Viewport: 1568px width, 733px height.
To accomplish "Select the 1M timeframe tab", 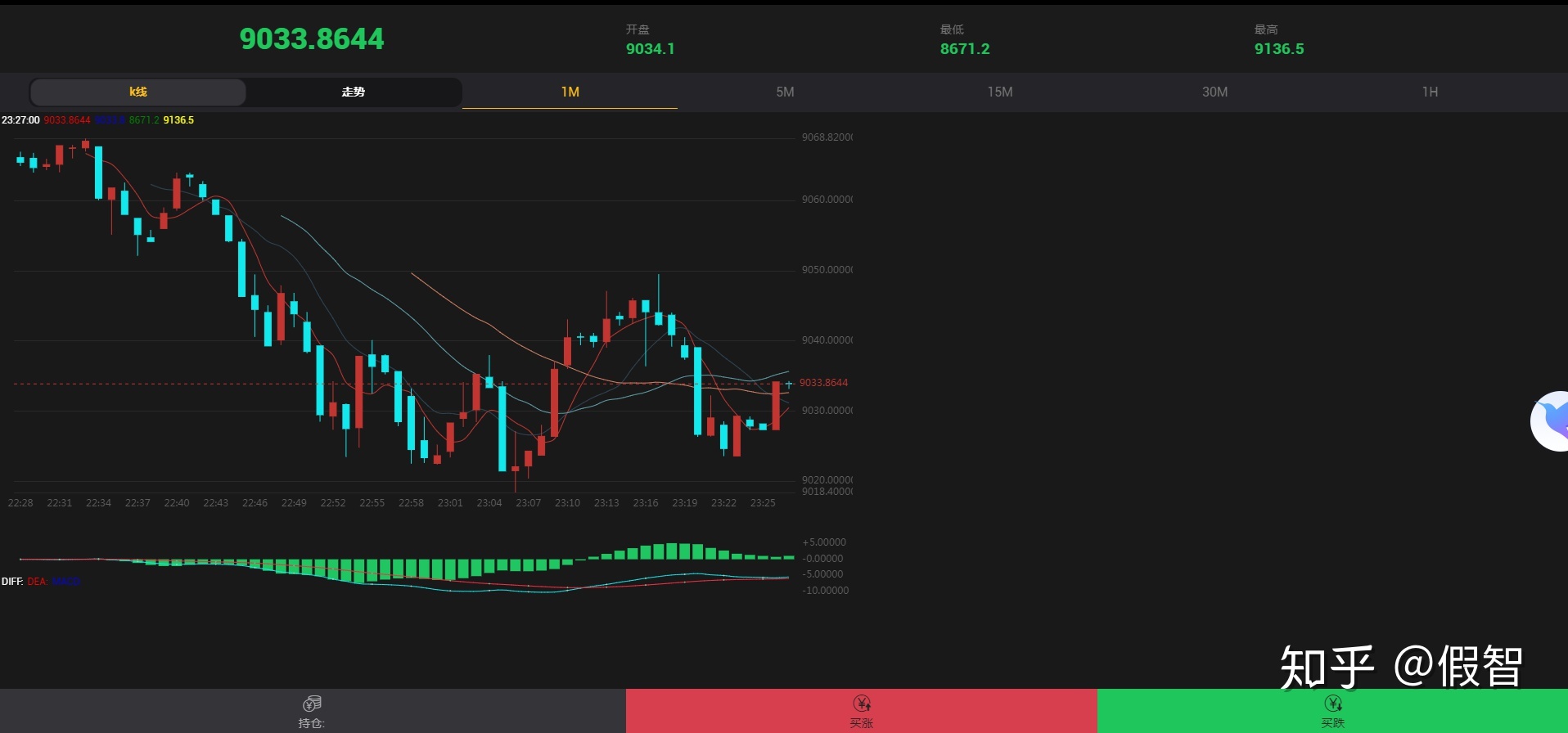I will (x=570, y=92).
